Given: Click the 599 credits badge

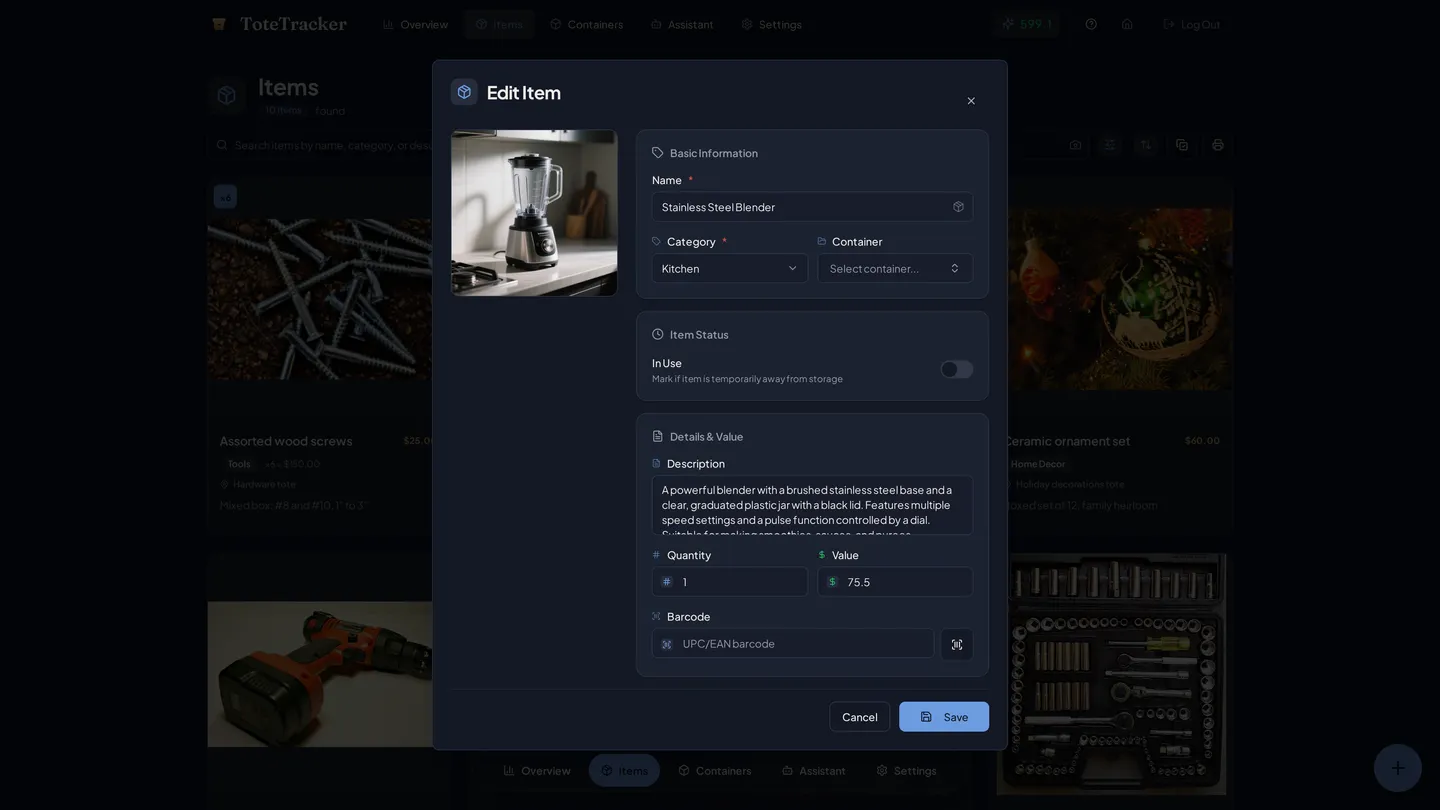Looking at the screenshot, I should [x=1027, y=24].
